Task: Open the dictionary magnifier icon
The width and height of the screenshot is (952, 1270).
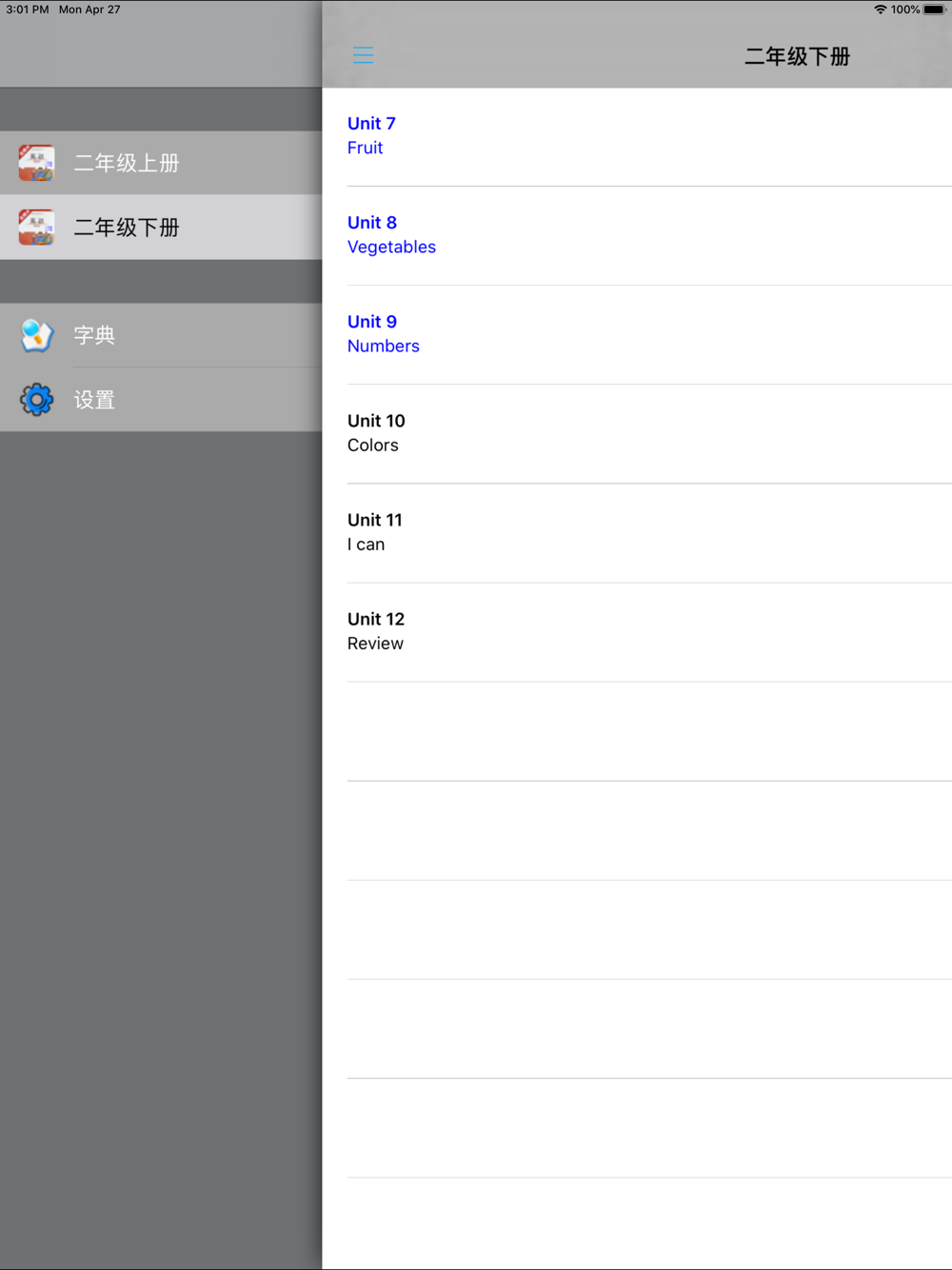Action: click(36, 335)
